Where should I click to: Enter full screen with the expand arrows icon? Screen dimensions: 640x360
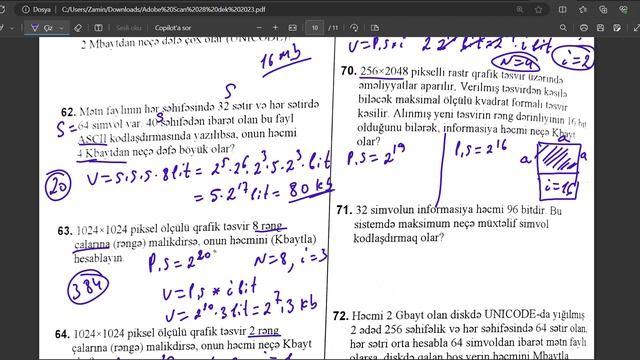(636, 28)
